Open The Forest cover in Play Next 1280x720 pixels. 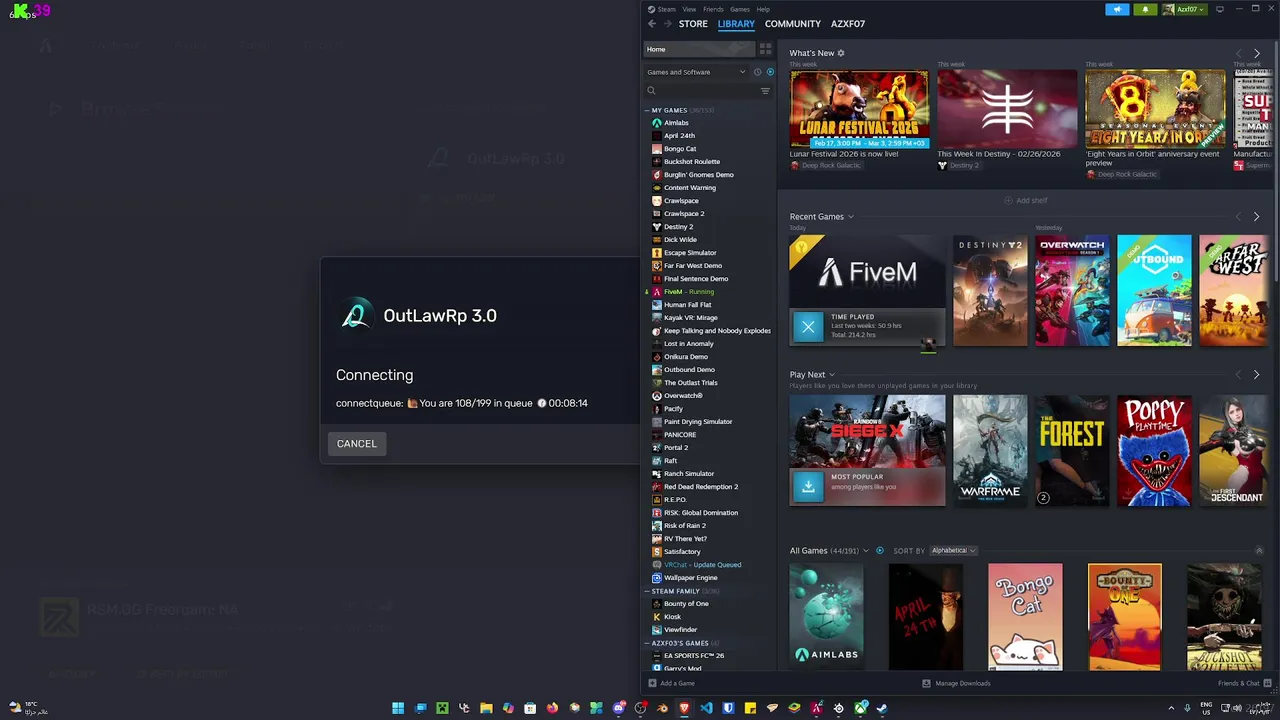tap(1072, 450)
